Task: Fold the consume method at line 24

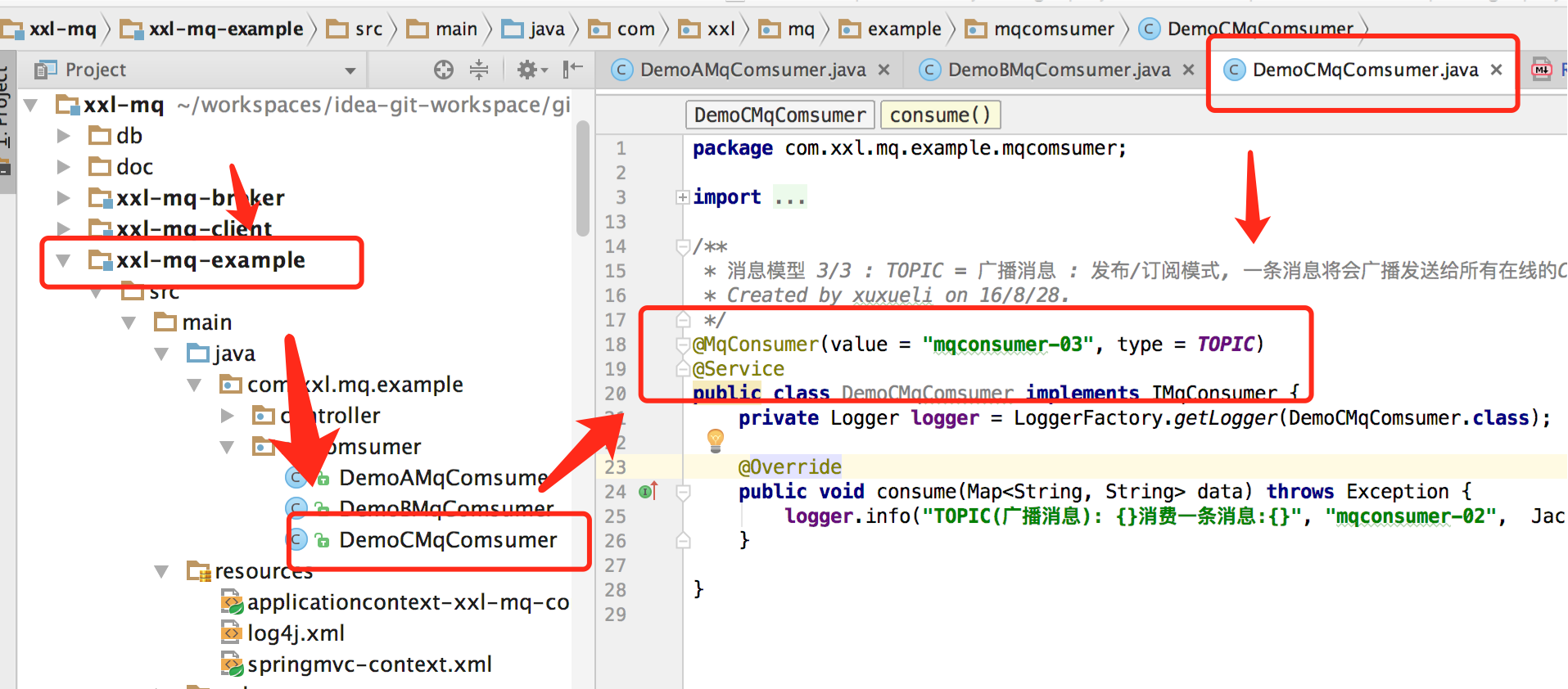Action: click(683, 492)
